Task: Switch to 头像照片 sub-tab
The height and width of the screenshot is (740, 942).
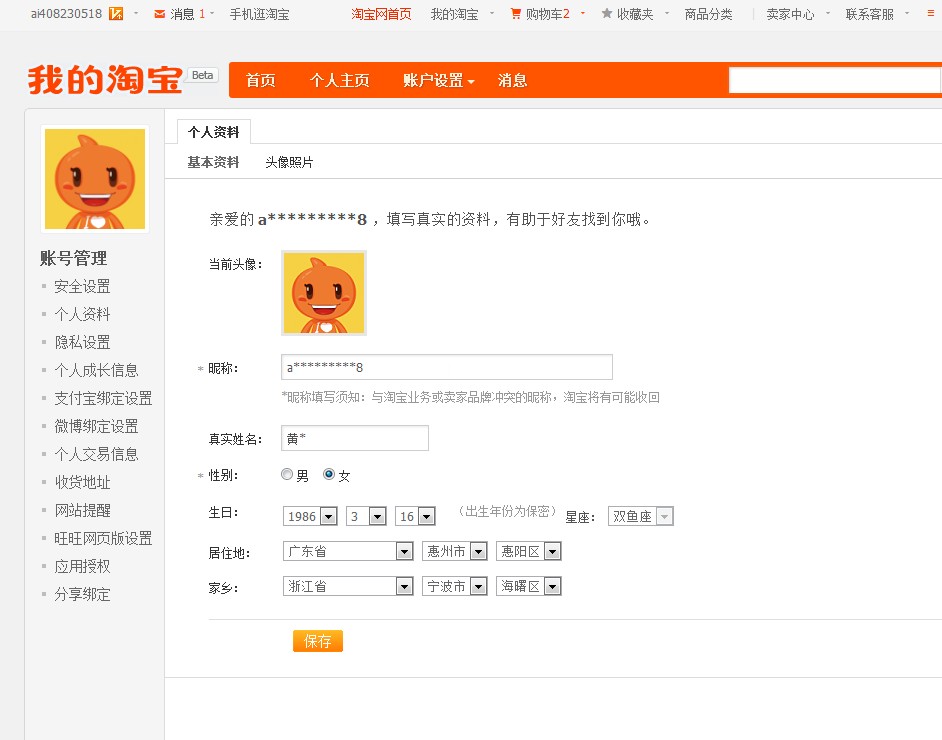Action: point(289,162)
